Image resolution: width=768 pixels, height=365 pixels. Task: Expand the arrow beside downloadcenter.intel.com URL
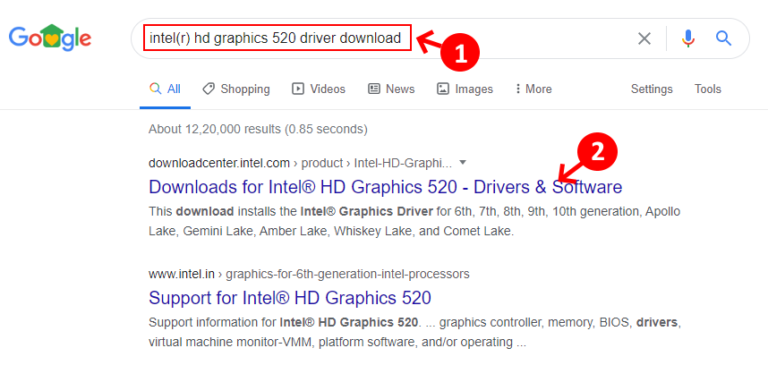463,162
